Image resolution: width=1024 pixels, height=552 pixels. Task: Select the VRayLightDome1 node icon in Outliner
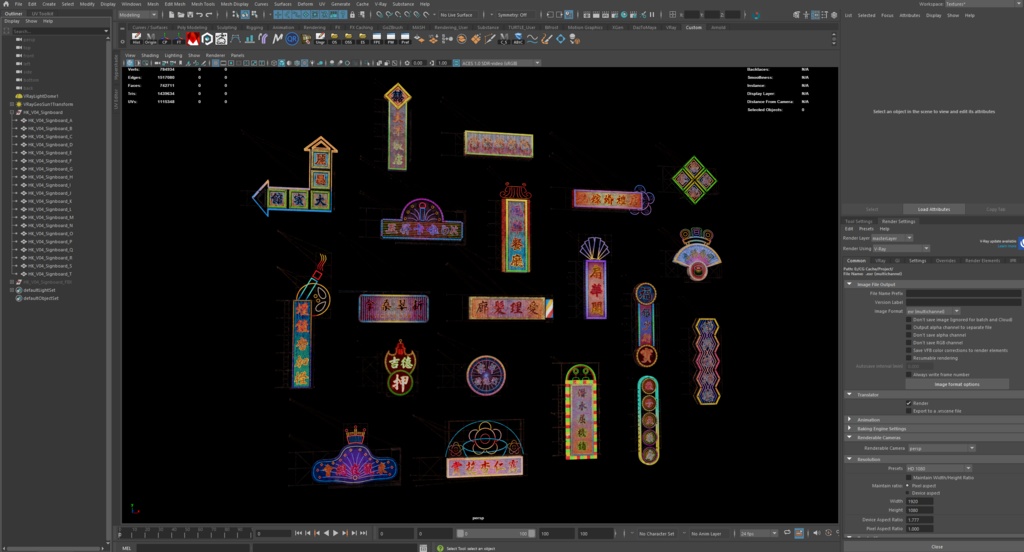coord(19,96)
